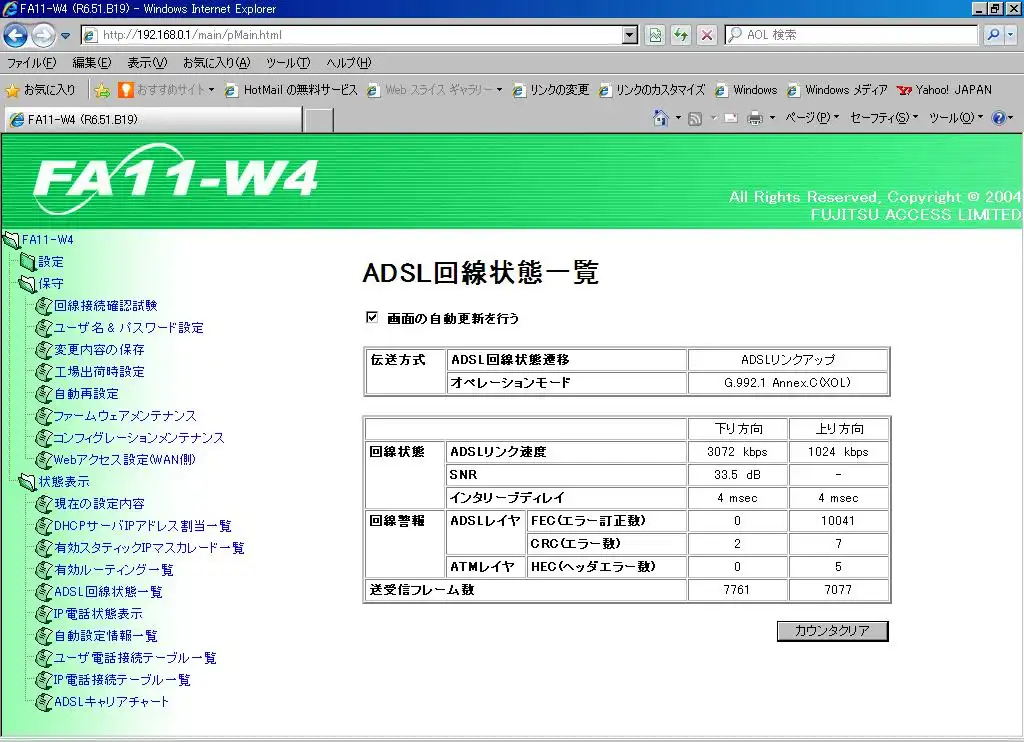Click the Add to Favorites star icon

[102, 90]
